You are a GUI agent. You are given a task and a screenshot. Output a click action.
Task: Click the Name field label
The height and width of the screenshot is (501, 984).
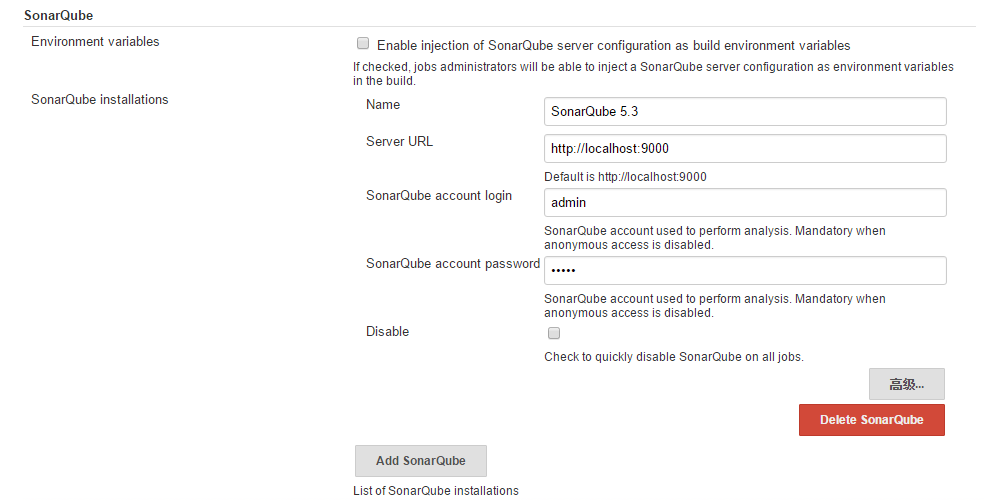(383, 104)
